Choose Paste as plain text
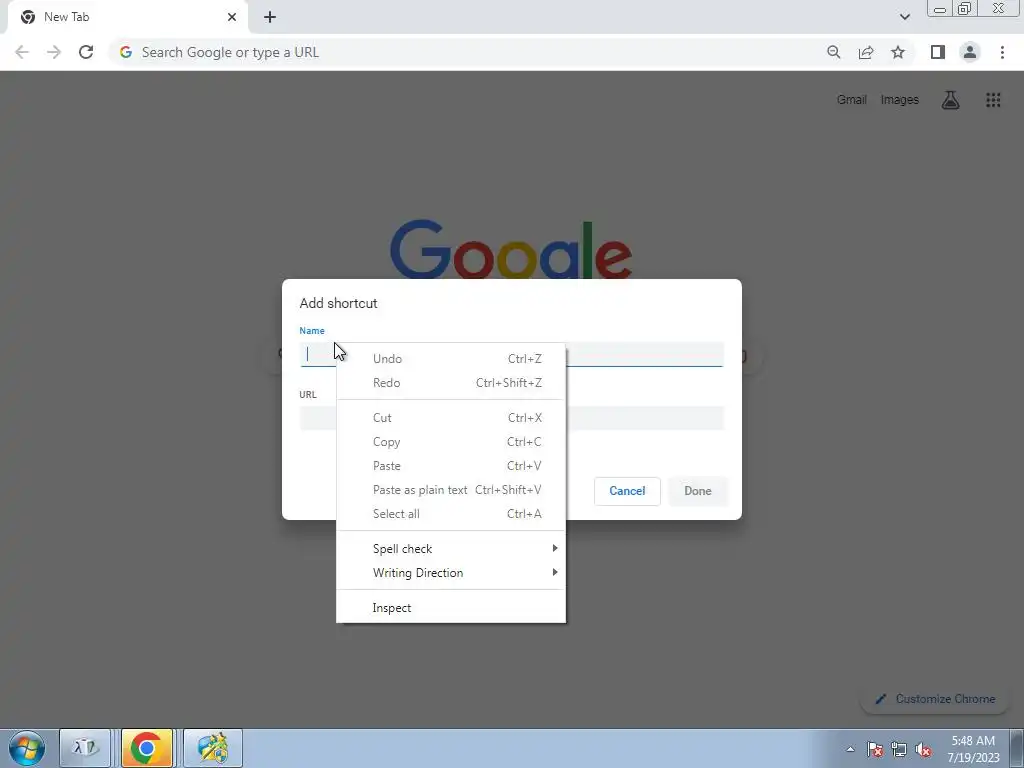This screenshot has height=768, width=1024. [x=451, y=490]
